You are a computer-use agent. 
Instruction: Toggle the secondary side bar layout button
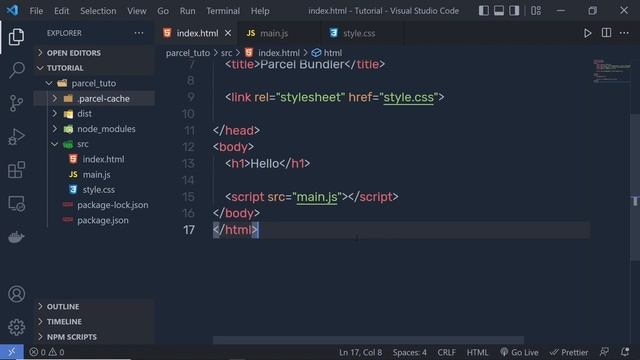pos(514,11)
